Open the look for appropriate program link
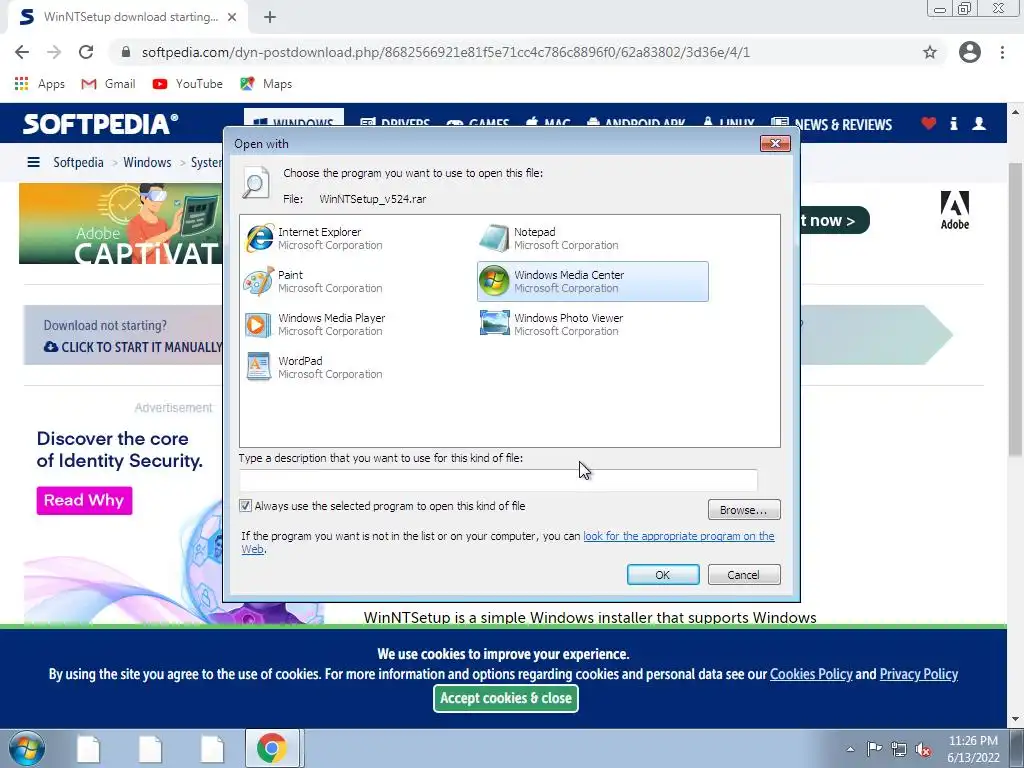1024x768 pixels. coord(679,536)
